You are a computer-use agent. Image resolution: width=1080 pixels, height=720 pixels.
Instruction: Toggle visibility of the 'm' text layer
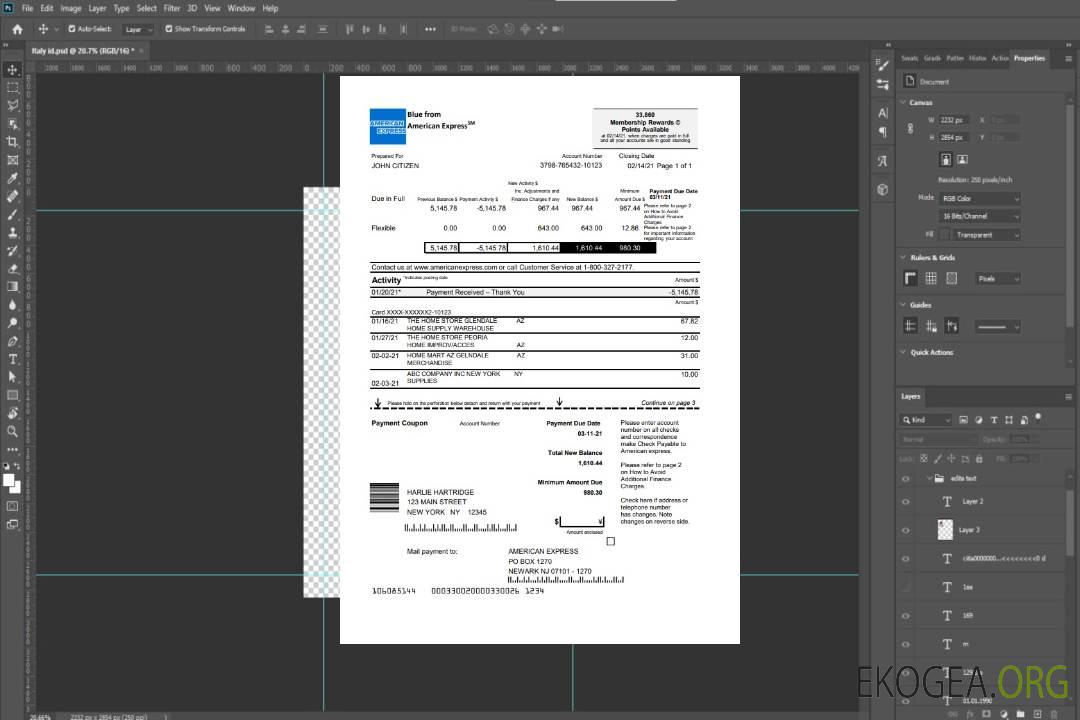point(906,645)
